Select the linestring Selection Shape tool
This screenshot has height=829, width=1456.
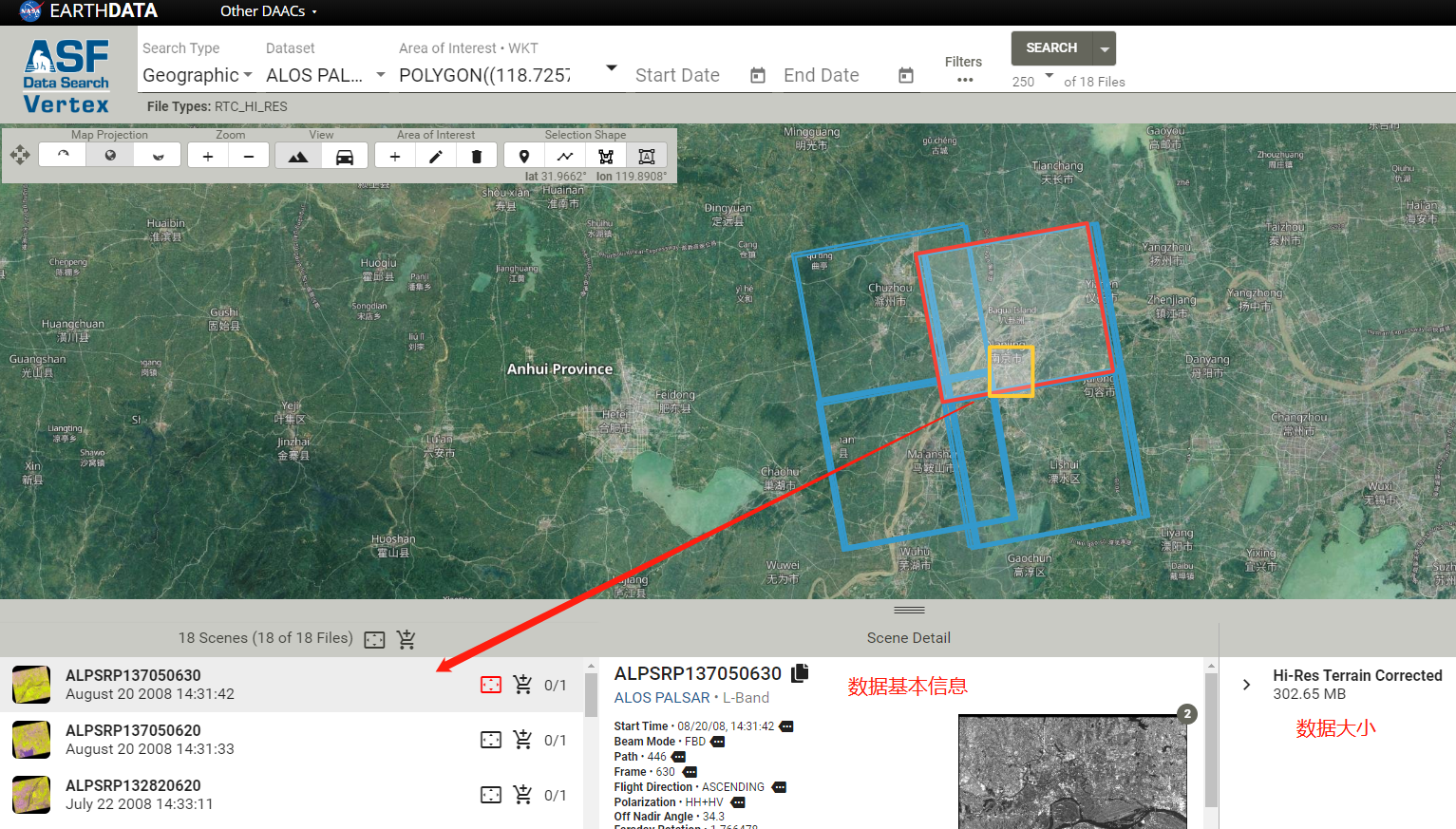(565, 156)
